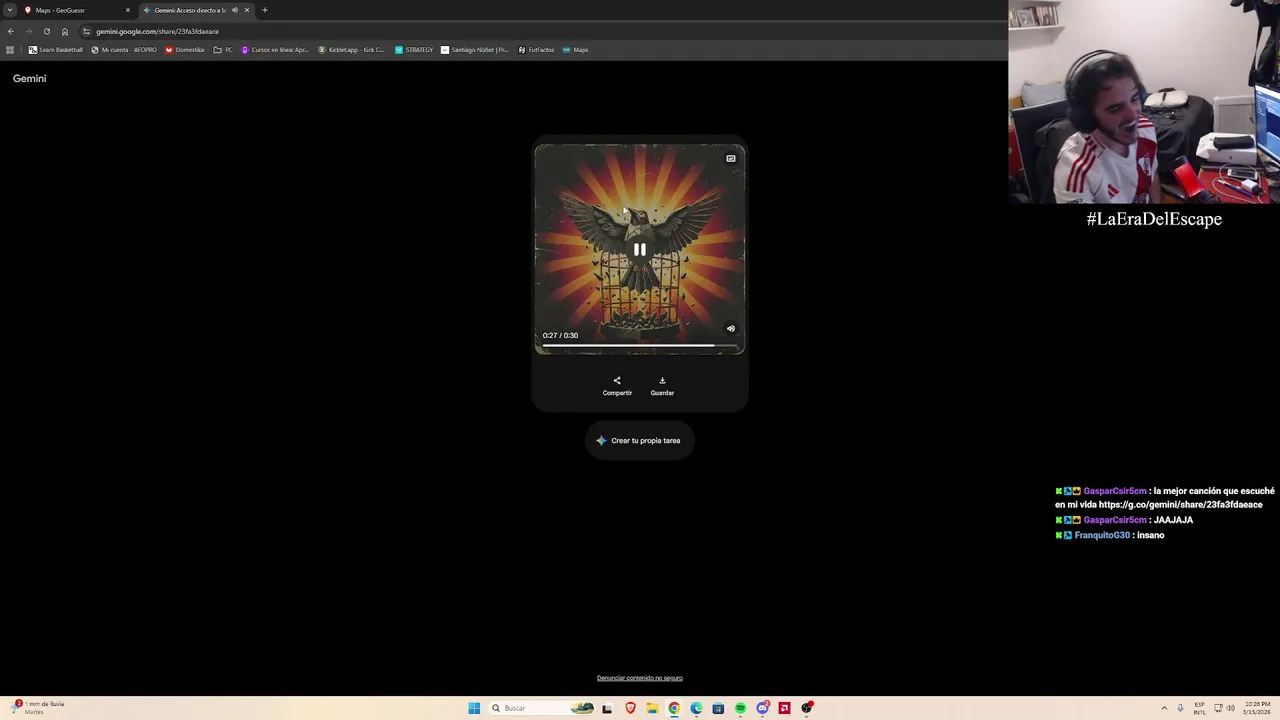Image resolution: width=1280 pixels, height=720 pixels.
Task: Open shared Gemini link in chat message
Action: 1180,505
